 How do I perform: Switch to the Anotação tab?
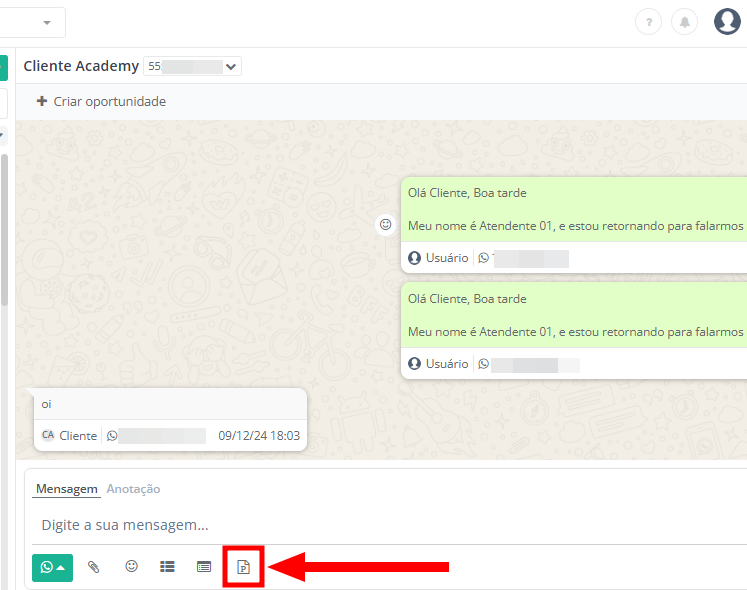[133, 489]
